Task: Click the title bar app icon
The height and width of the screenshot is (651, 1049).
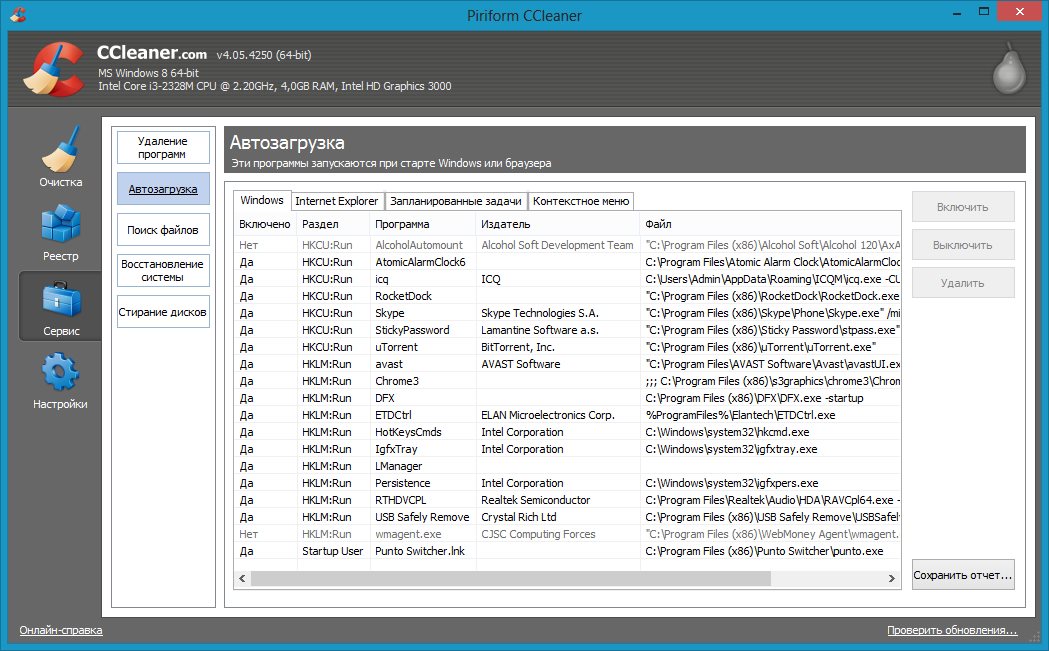Action: [16, 16]
